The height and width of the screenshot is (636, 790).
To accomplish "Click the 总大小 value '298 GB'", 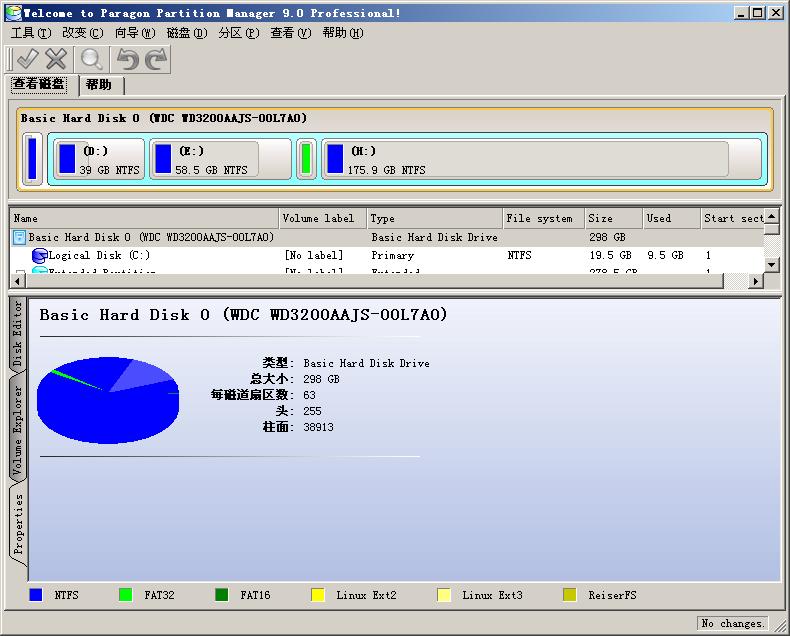I will pos(321,379).
